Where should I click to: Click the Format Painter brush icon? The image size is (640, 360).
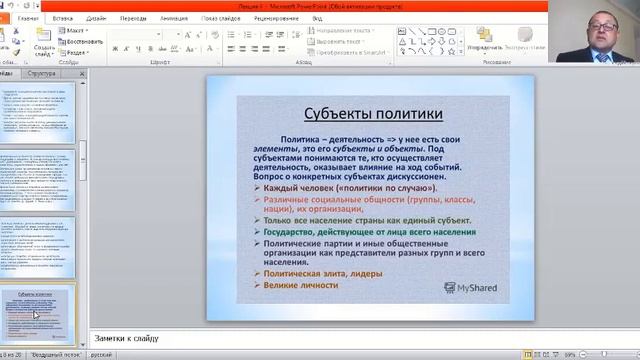[16, 52]
